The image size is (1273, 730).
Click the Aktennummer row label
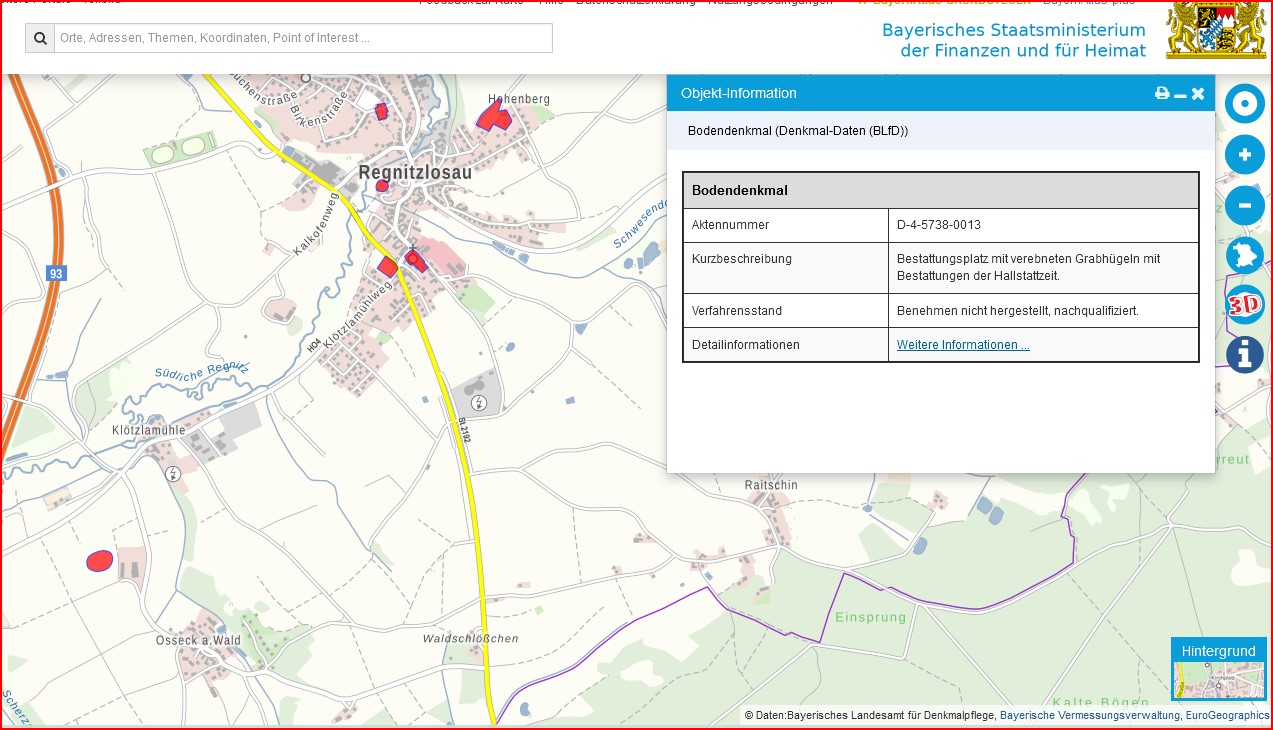731,225
